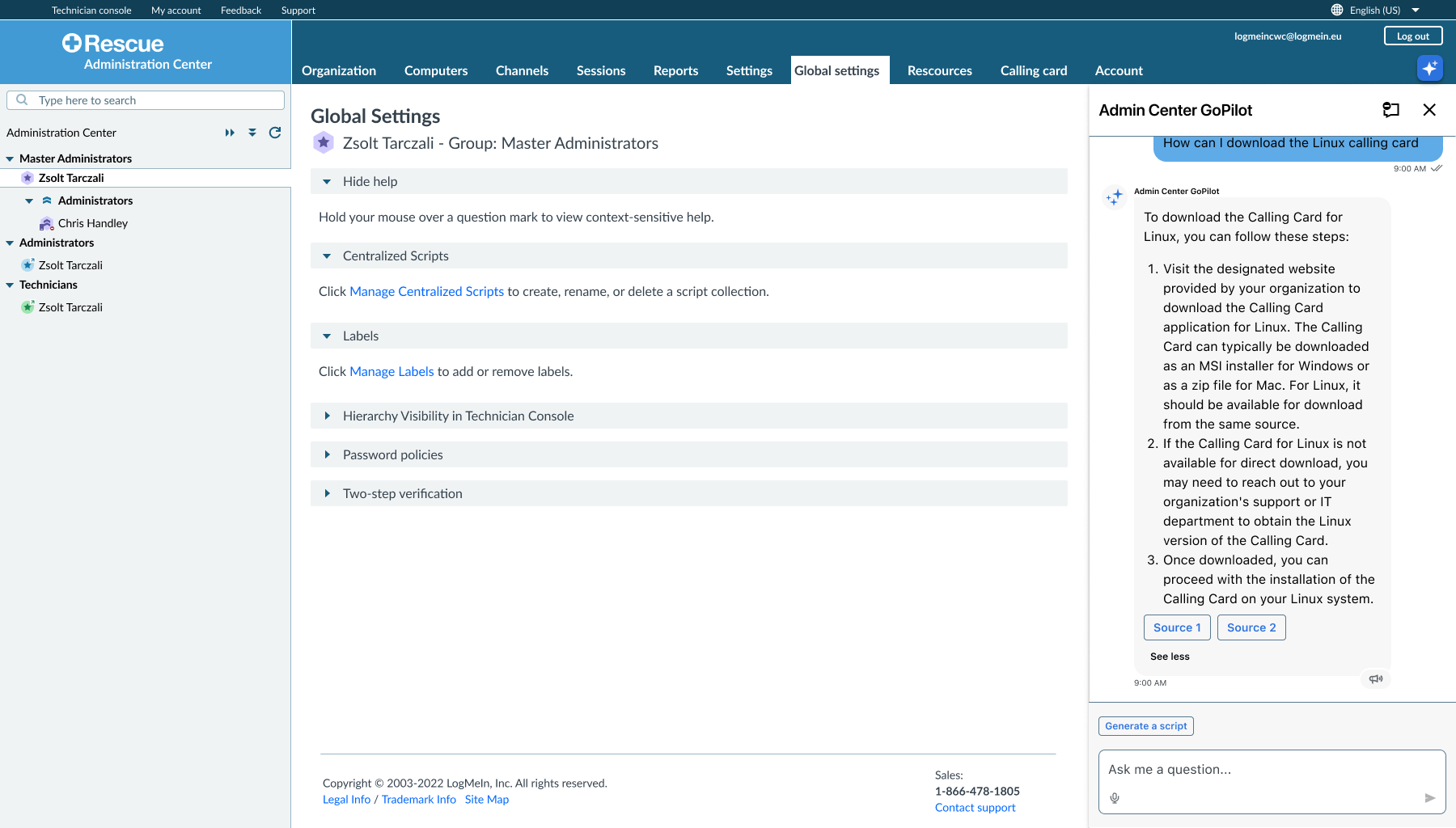The height and width of the screenshot is (828, 1456).
Task: Click the new chat icon in GoPilot panel
Action: [1390, 110]
